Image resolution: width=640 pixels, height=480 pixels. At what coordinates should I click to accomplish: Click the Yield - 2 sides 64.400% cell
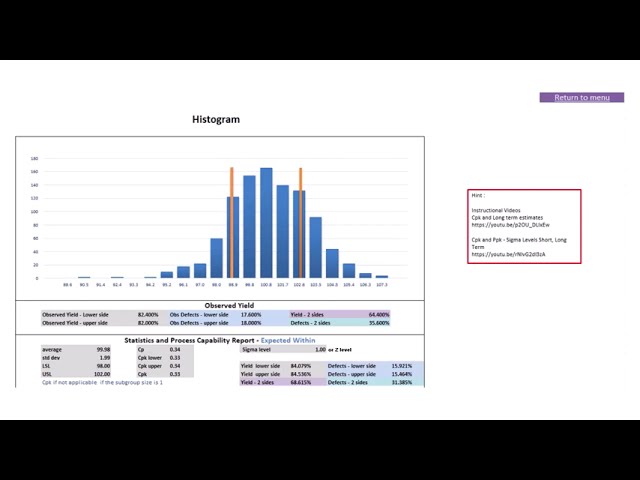coord(379,315)
